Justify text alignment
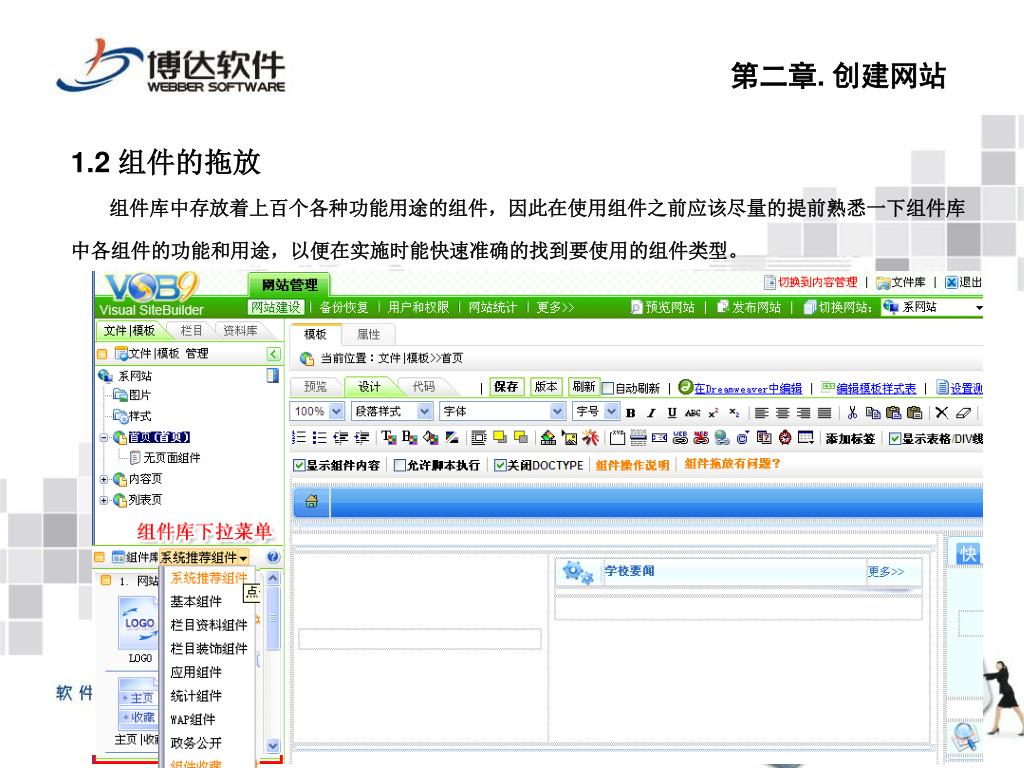The image size is (1024, 768). pyautogui.click(x=824, y=413)
